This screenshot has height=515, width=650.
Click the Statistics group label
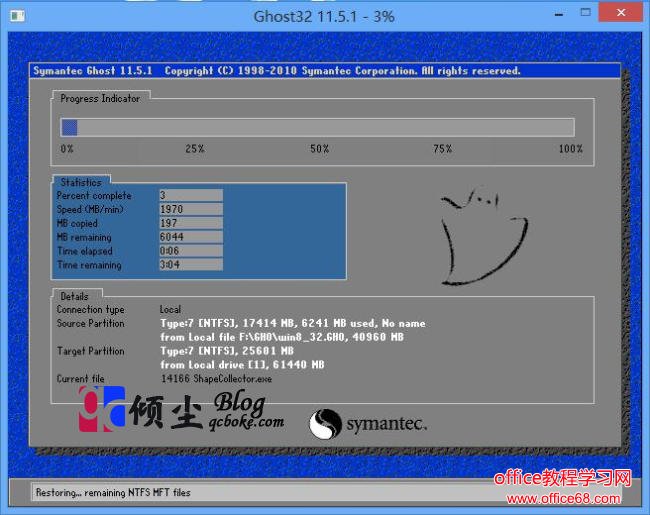tap(81, 182)
